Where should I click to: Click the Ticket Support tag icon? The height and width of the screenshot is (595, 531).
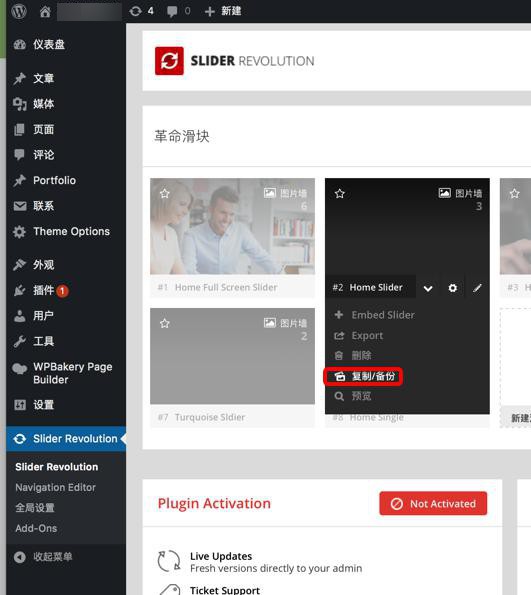(170, 589)
